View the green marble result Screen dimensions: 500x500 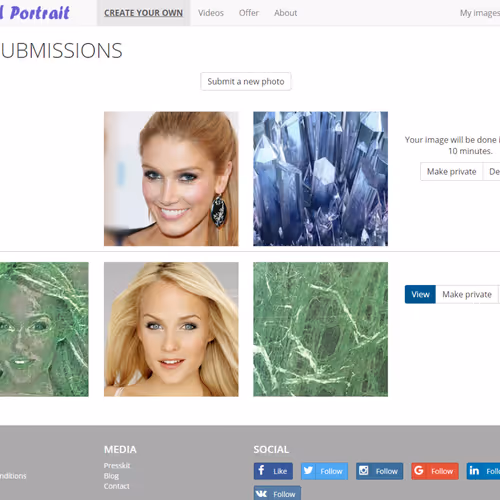420,294
